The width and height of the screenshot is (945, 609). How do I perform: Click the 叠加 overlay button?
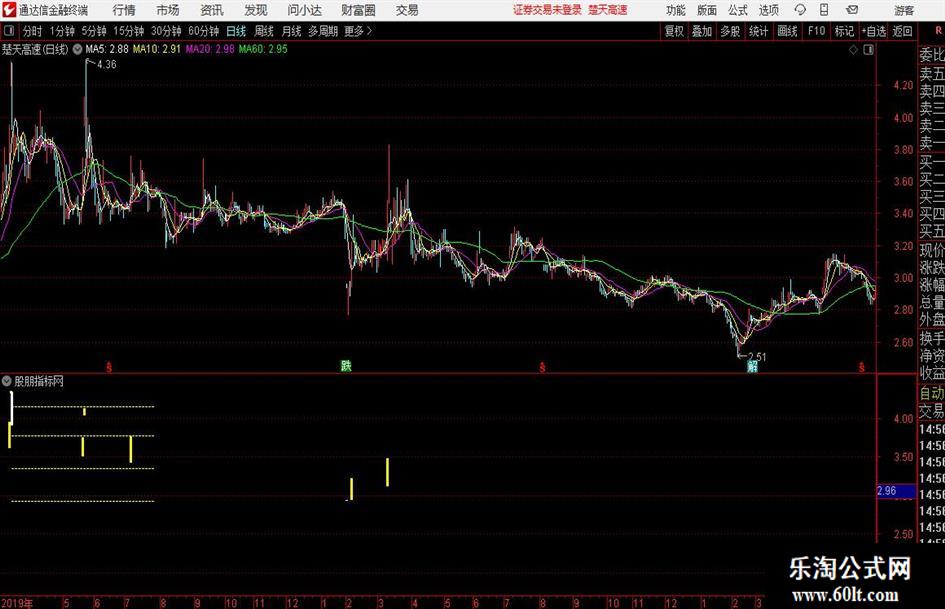pyautogui.click(x=702, y=31)
